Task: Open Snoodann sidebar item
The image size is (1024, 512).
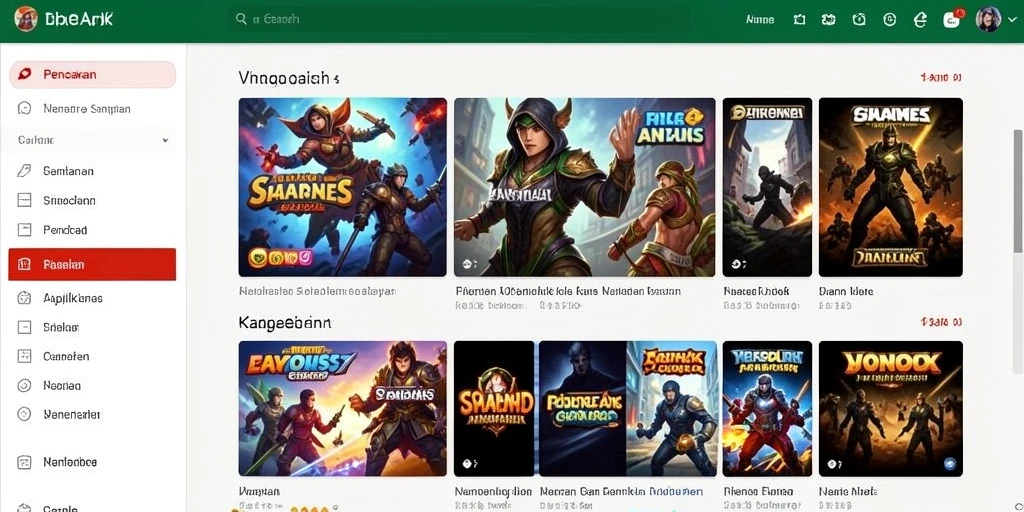Action: tap(69, 200)
